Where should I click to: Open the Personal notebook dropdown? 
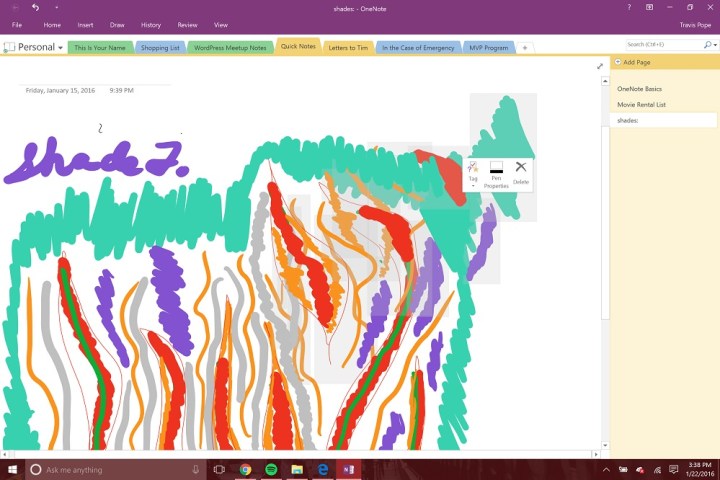pos(33,47)
